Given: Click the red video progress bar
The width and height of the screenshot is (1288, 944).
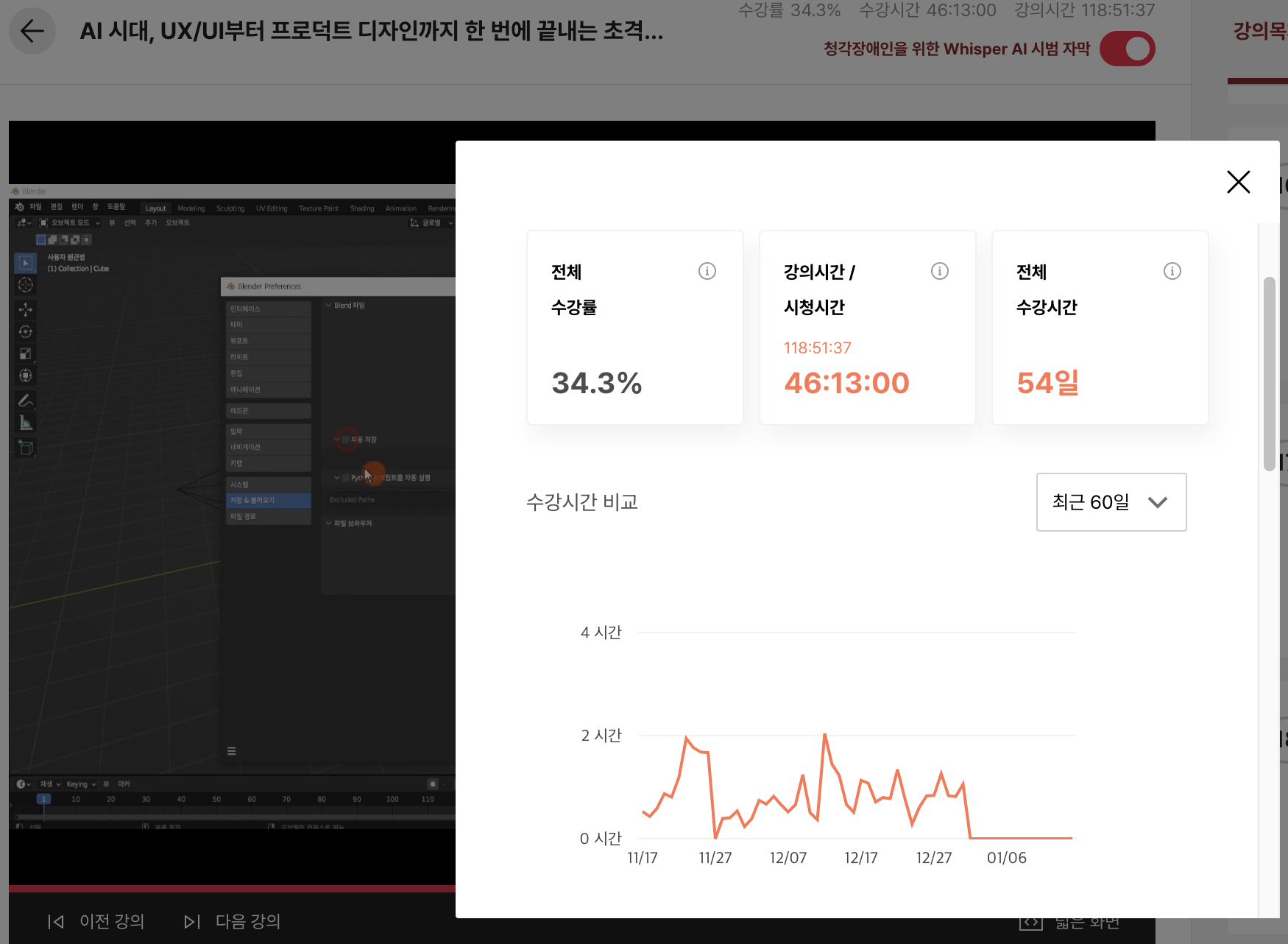Looking at the screenshot, I should click(x=232, y=888).
